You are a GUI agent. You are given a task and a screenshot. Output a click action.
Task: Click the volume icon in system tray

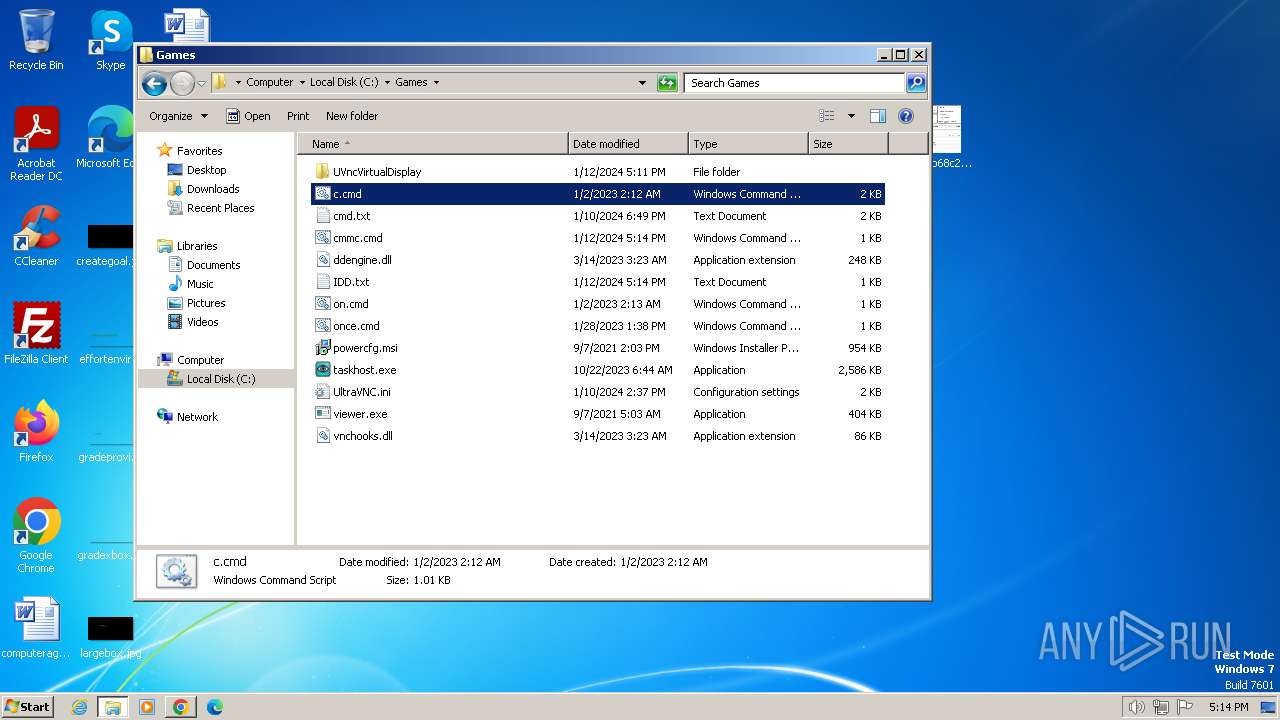pos(1136,707)
